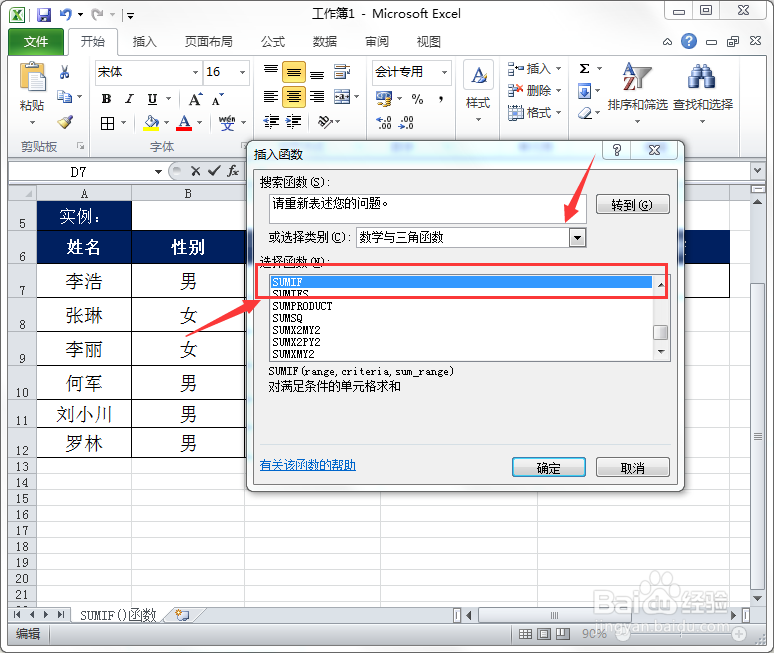The width and height of the screenshot is (774, 653).
Task: Switch to the 数据 tab
Action: [x=325, y=42]
